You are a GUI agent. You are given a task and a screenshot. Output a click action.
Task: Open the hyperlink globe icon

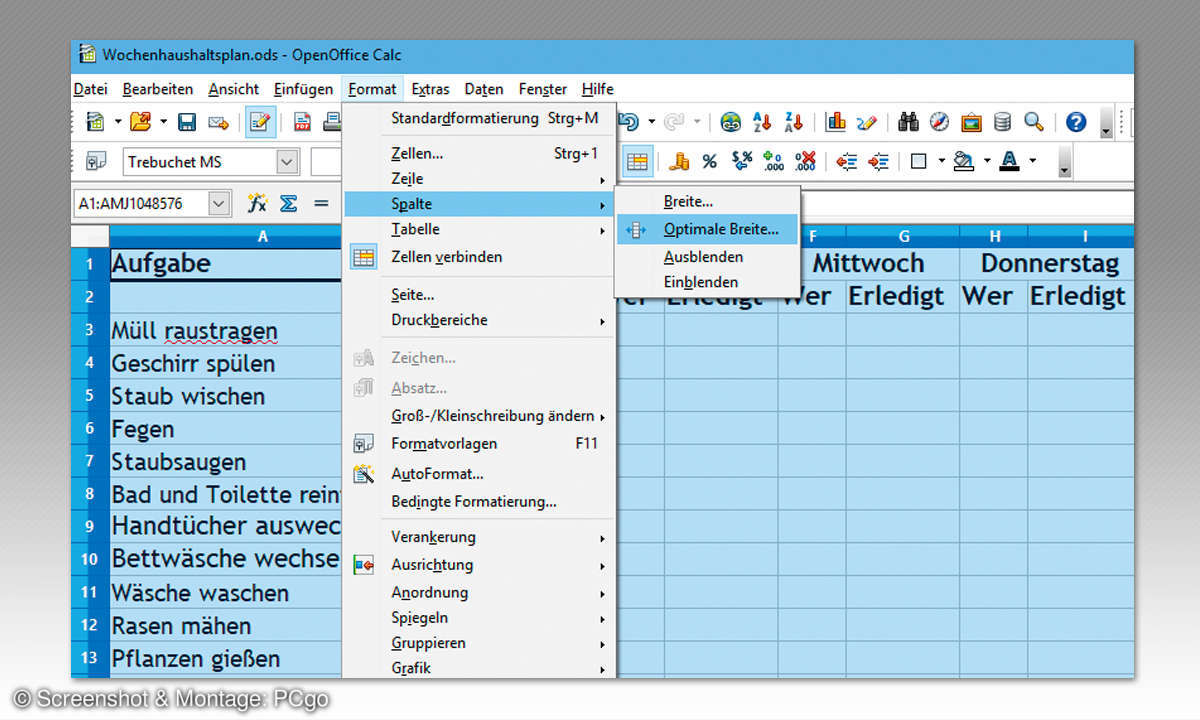pyautogui.click(x=730, y=122)
